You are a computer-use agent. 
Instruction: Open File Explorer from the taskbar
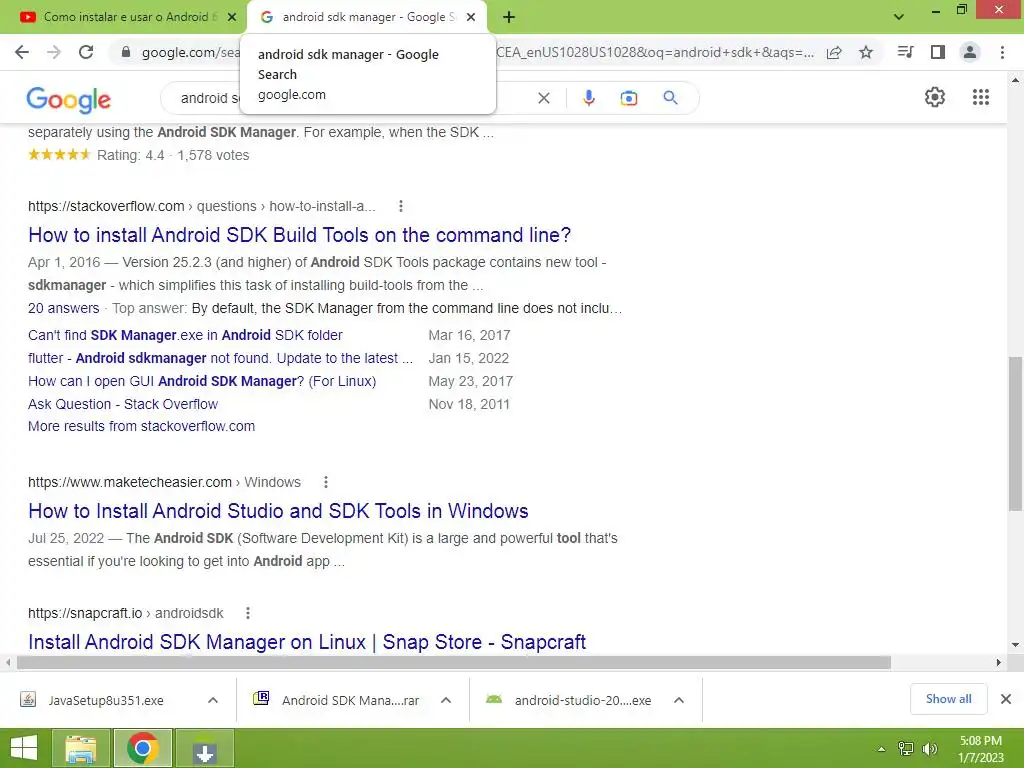click(81, 748)
